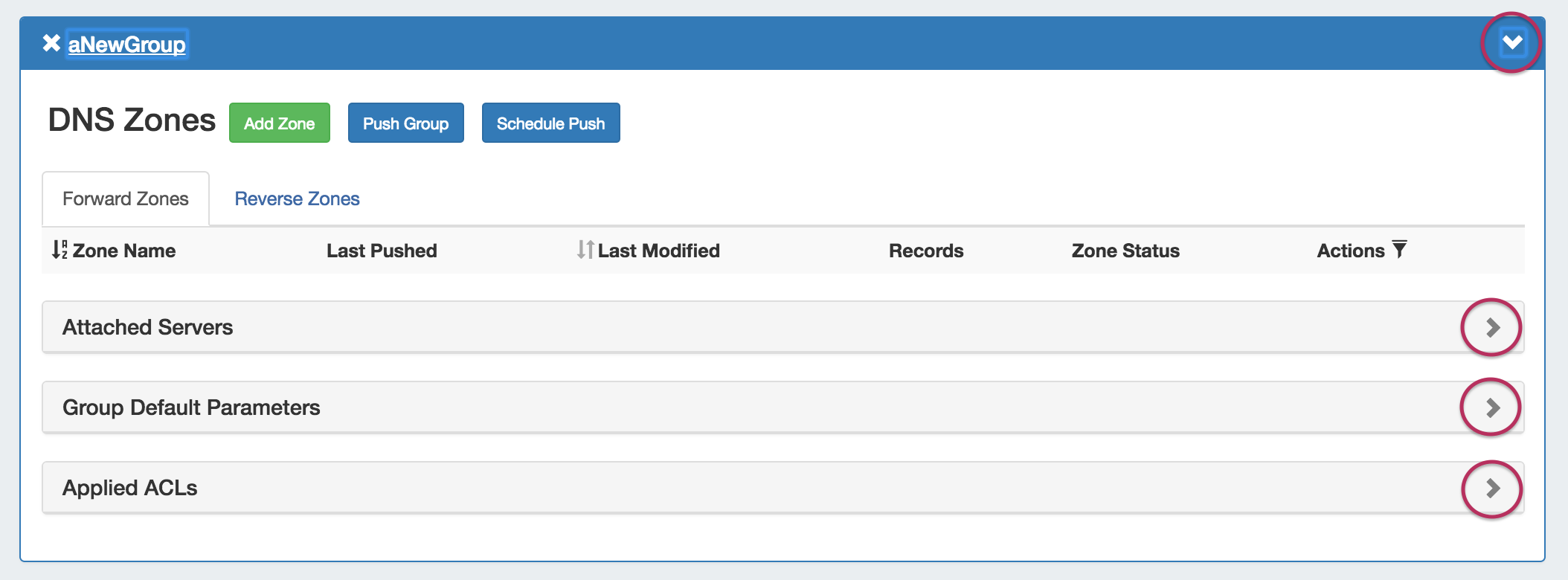Click the Records column header

click(x=926, y=251)
